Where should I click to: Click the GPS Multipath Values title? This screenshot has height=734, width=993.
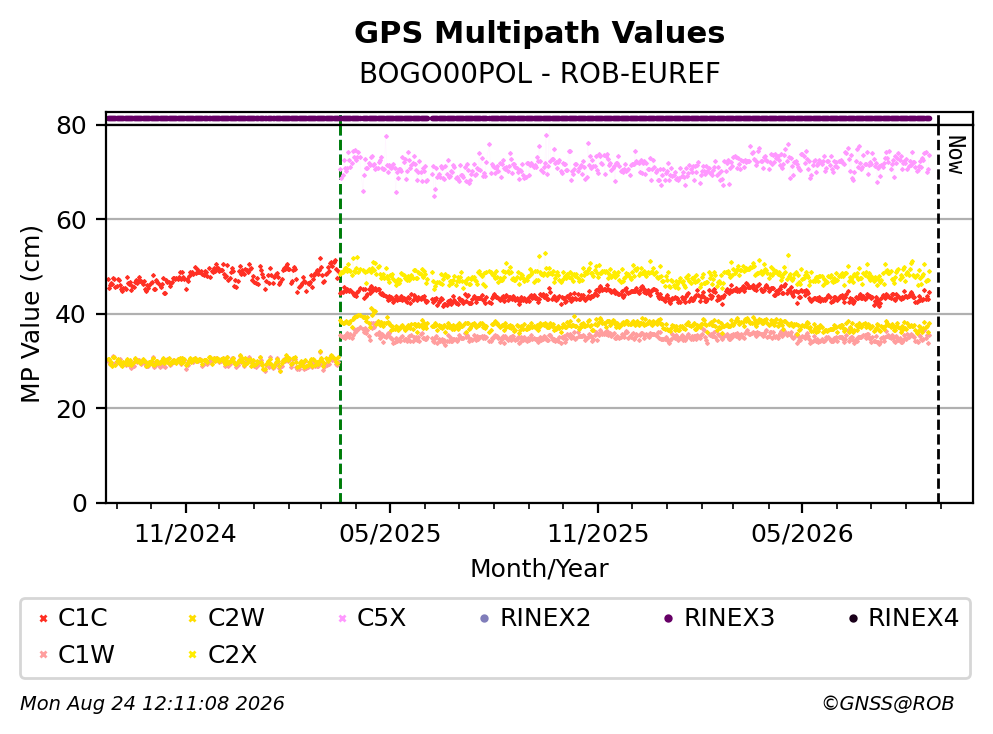[x=540, y=33]
